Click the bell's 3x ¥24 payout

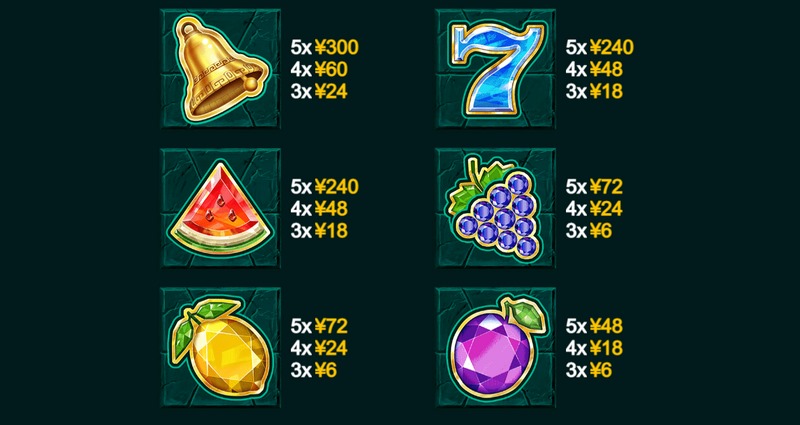click(x=319, y=92)
